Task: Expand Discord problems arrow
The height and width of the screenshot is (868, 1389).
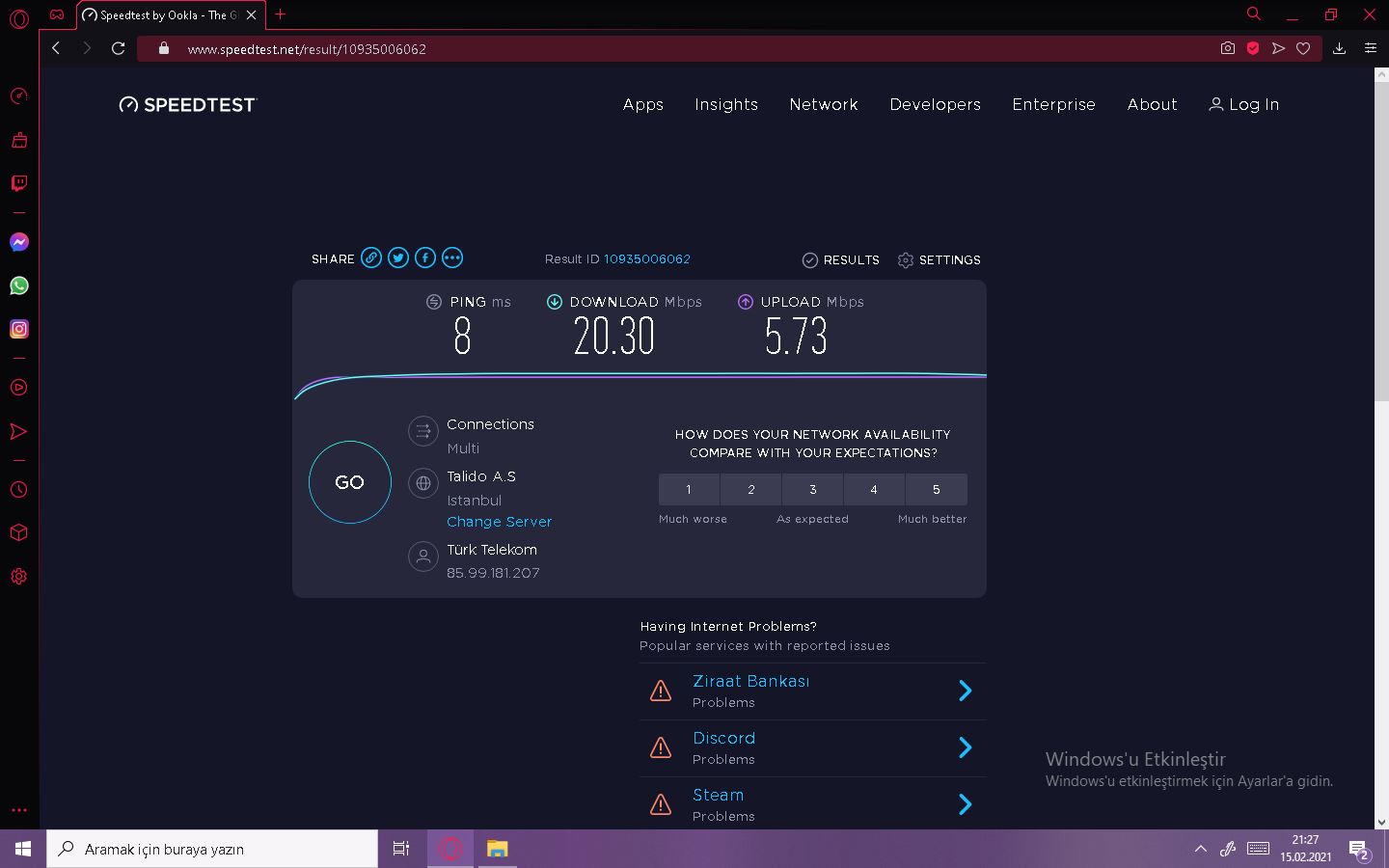Action: click(965, 747)
